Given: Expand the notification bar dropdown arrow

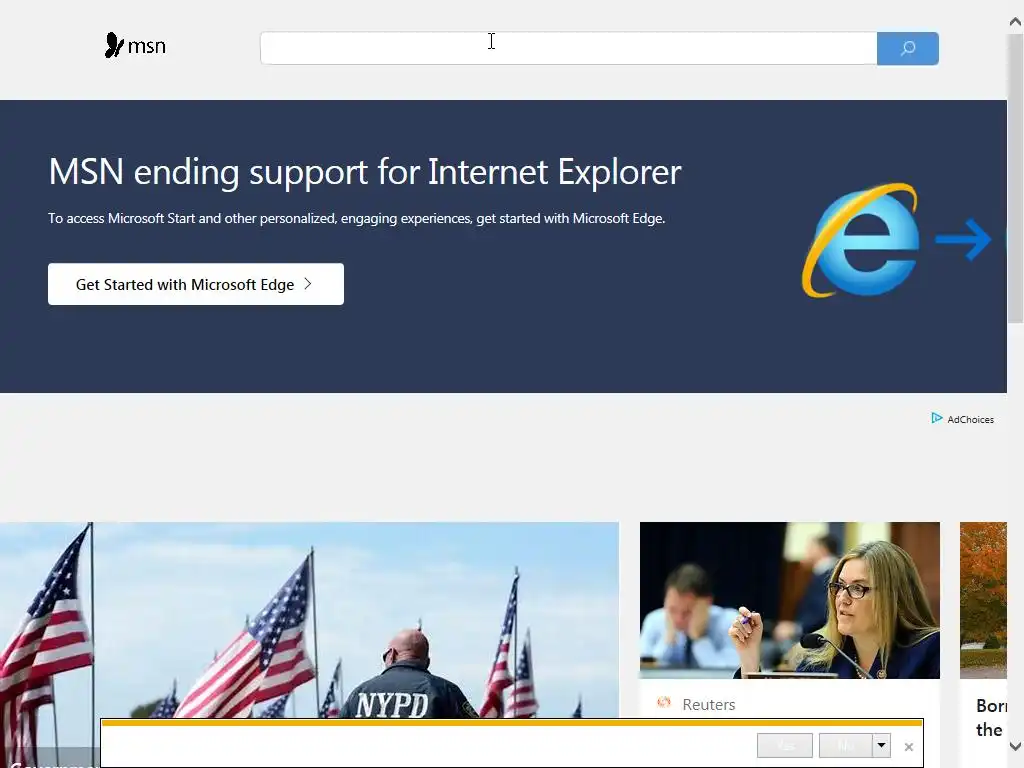Looking at the screenshot, I should point(882,745).
